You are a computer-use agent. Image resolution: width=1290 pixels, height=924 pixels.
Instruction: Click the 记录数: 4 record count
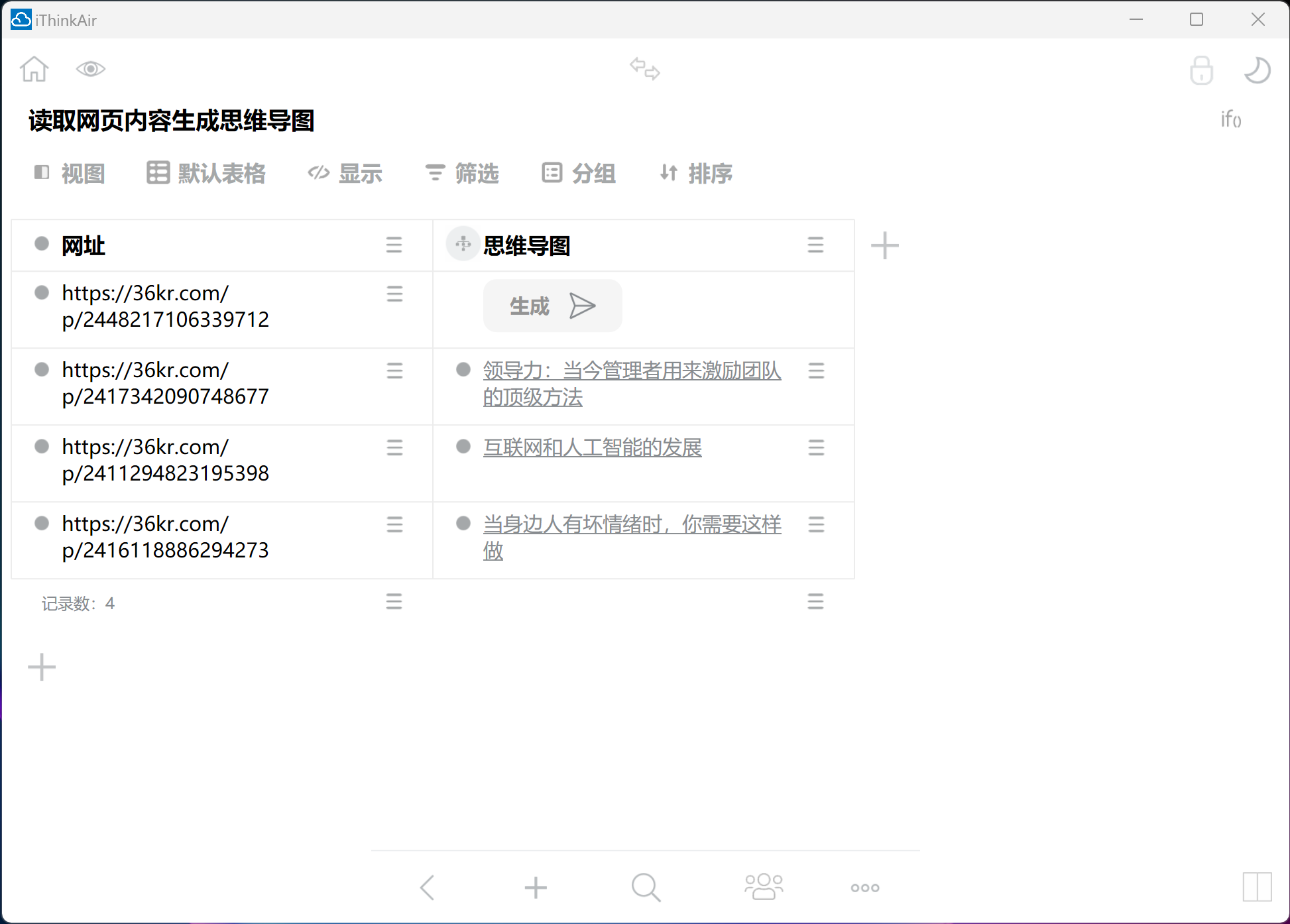click(78, 604)
